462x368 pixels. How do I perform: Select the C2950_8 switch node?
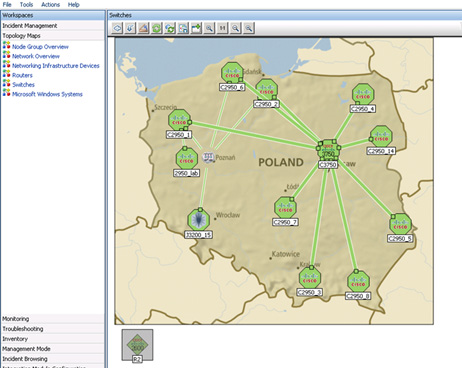click(358, 281)
